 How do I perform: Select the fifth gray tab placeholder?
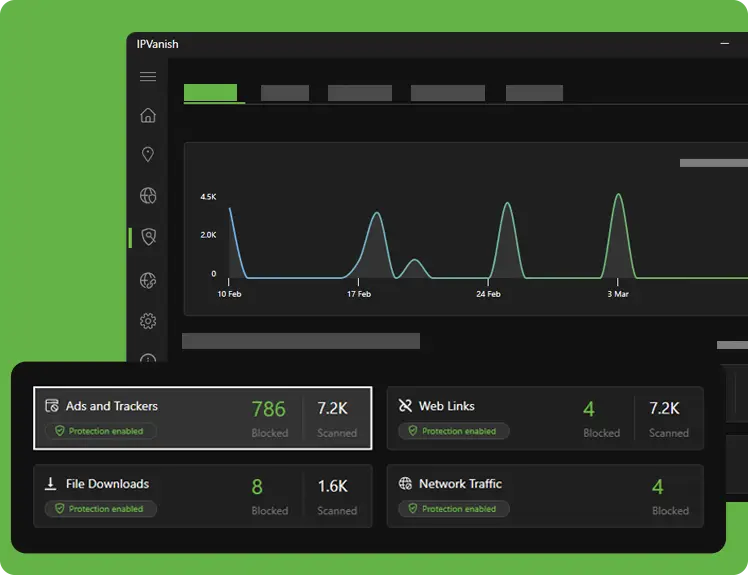tap(534, 93)
